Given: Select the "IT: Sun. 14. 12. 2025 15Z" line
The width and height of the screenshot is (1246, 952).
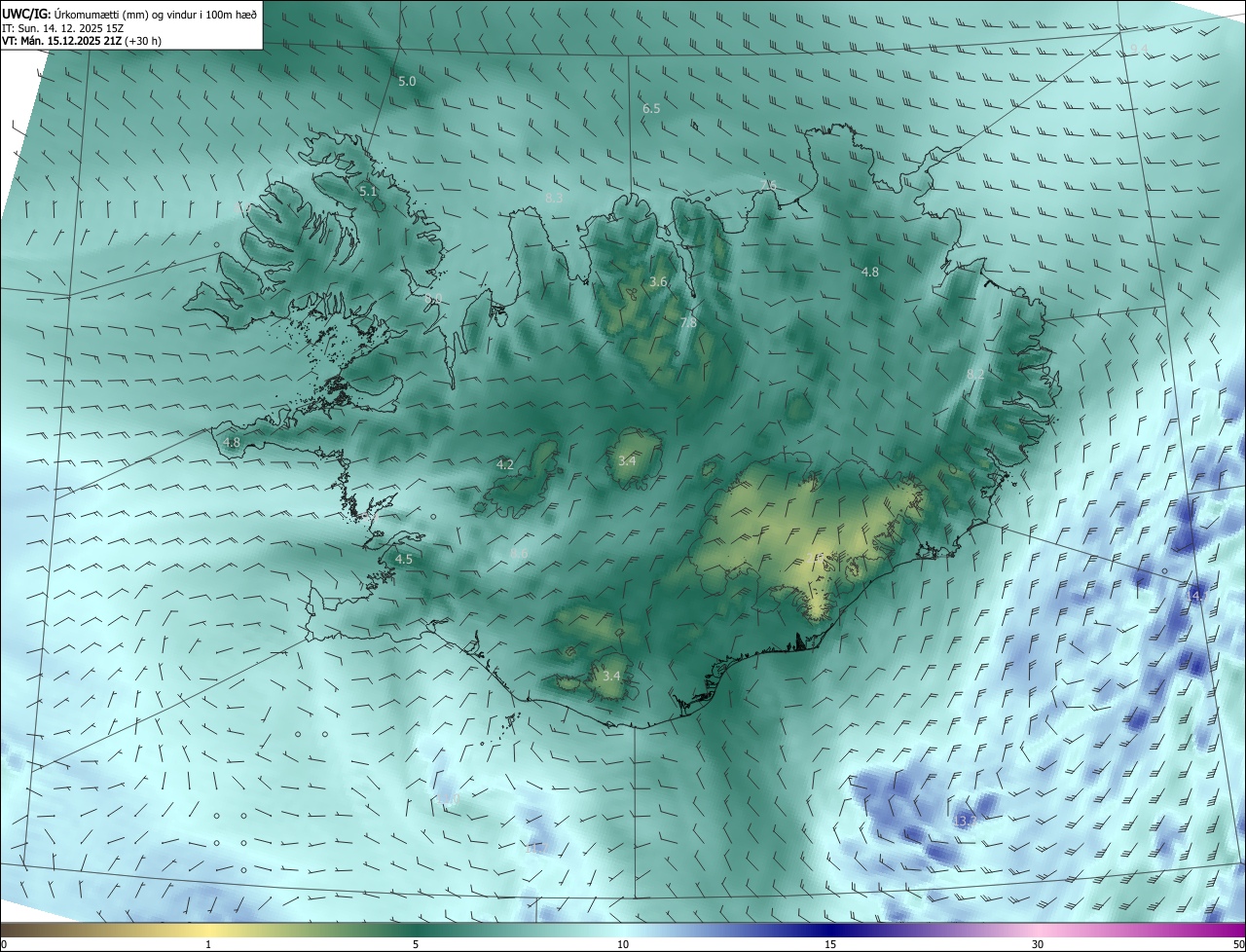Looking at the screenshot, I should click(67, 27).
